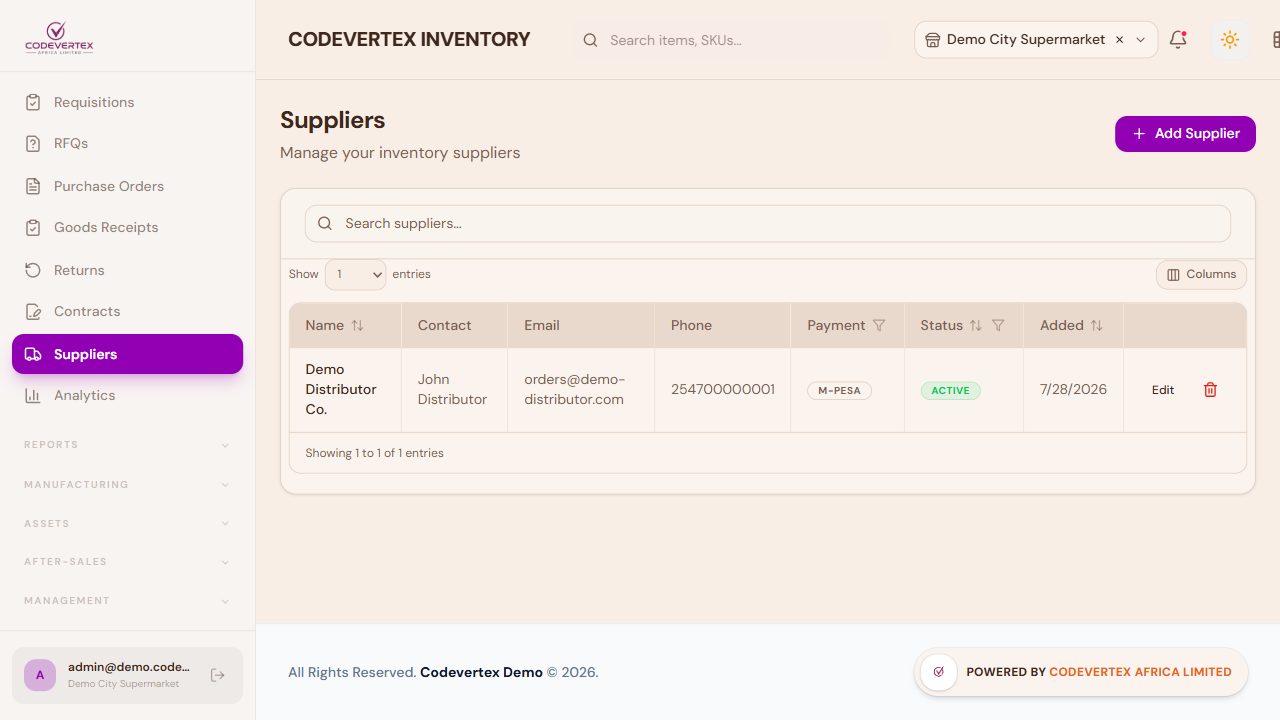
Task: Sort table by Name column
Action: 357,325
